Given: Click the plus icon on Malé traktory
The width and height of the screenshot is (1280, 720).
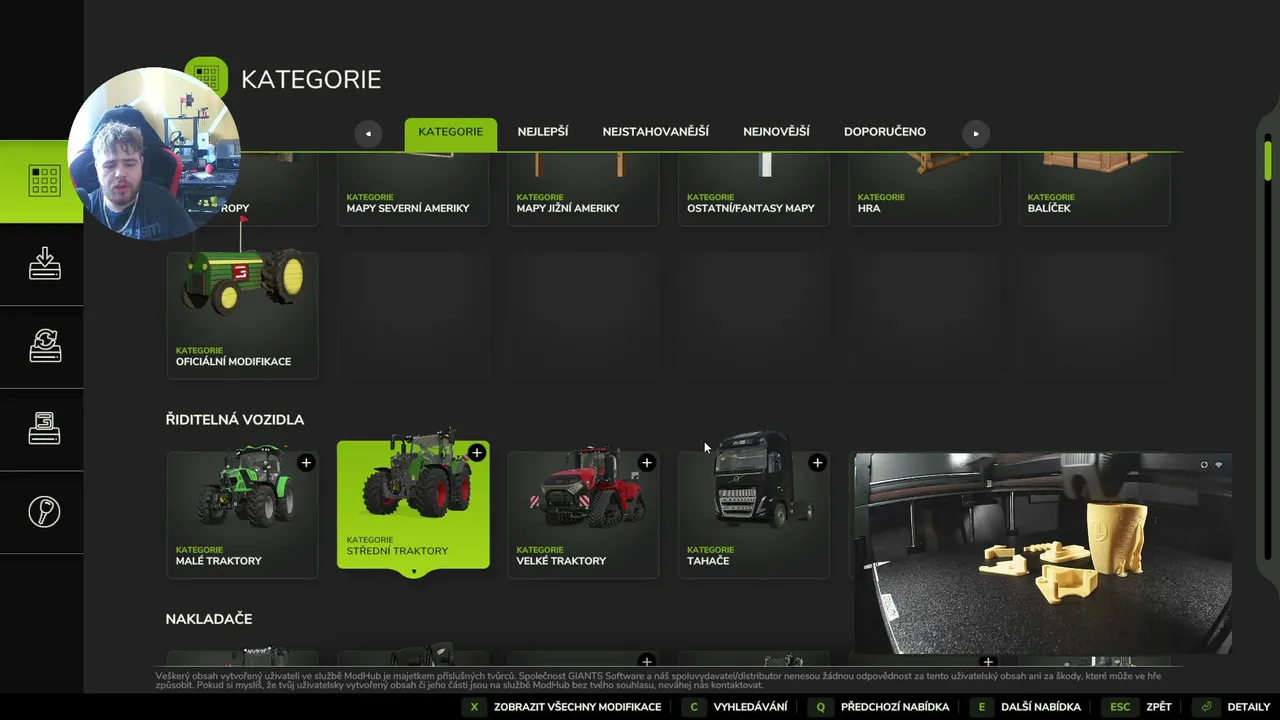Looking at the screenshot, I should pyautogui.click(x=306, y=462).
